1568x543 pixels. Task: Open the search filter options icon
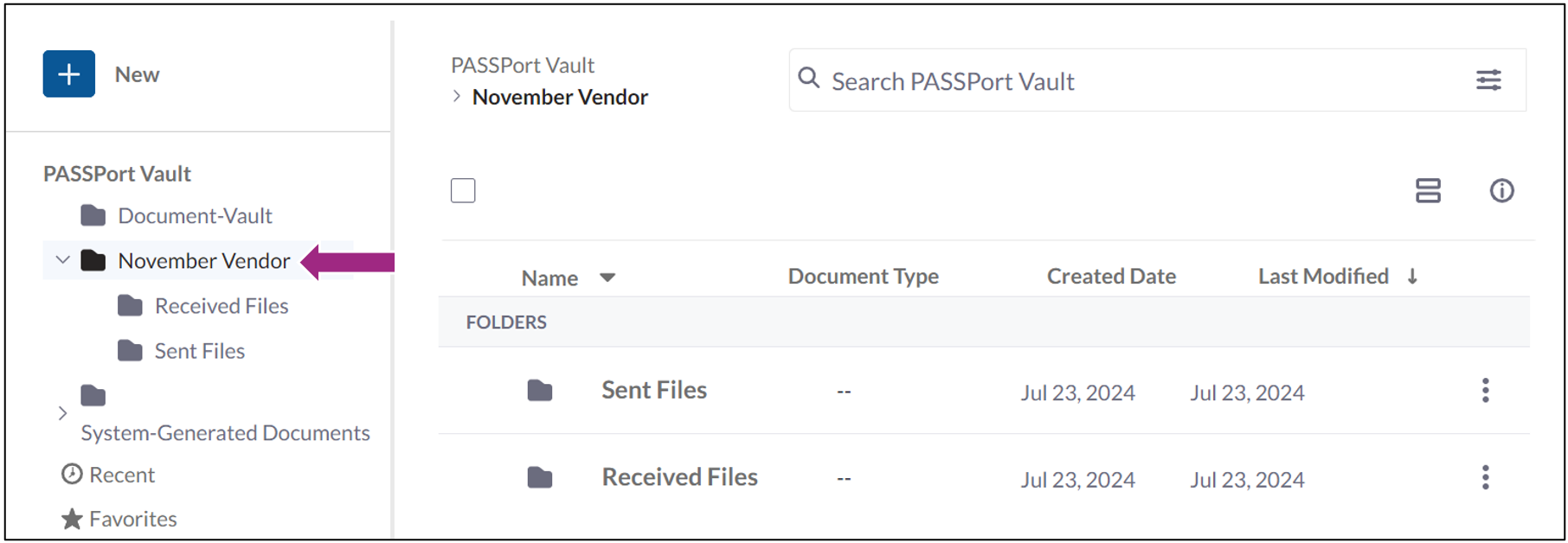click(x=1488, y=80)
